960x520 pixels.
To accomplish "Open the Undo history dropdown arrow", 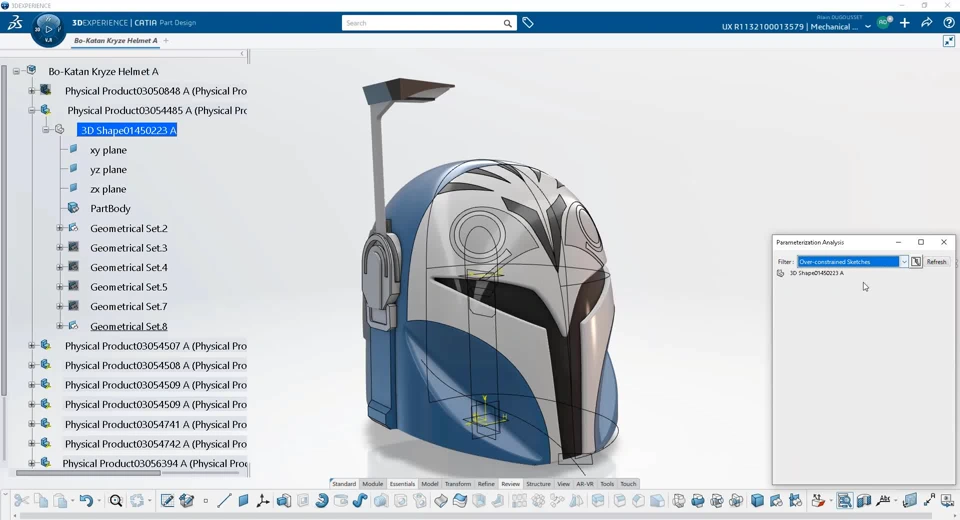I will 99,502.
